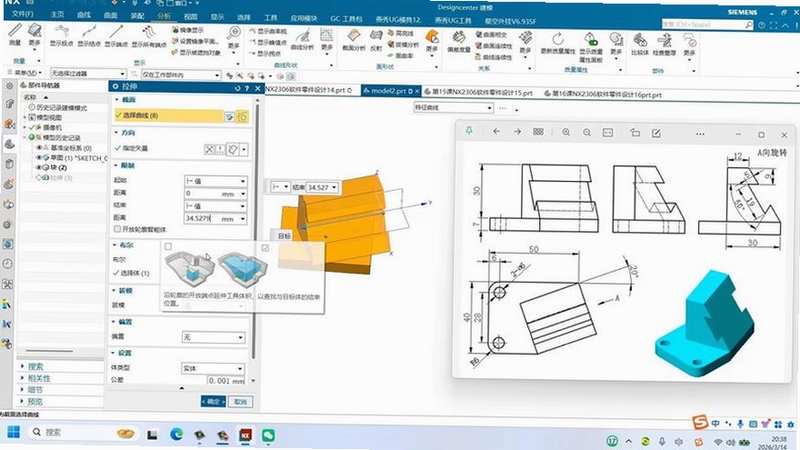The image size is (800, 450).
Task: Toggle the diamond marker of 拉伸 (3)
Action: (x=38, y=178)
